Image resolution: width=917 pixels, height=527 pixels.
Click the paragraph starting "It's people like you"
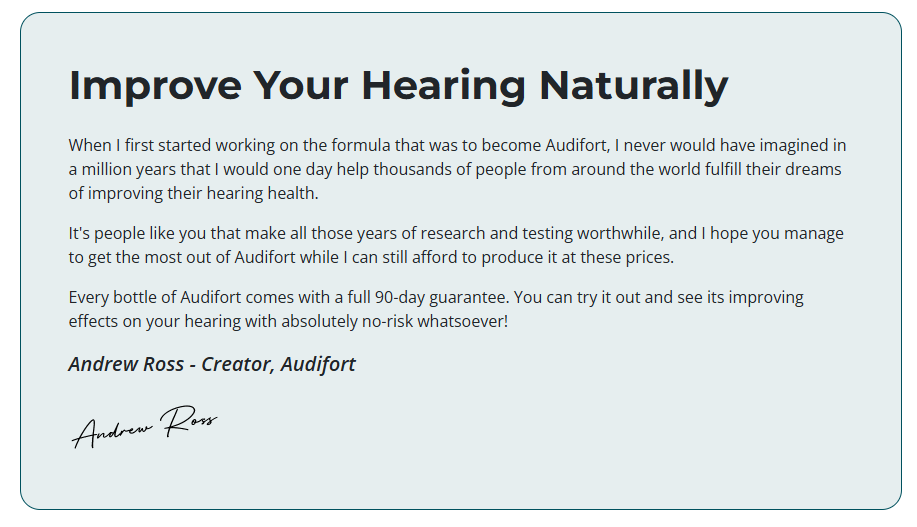pos(456,245)
